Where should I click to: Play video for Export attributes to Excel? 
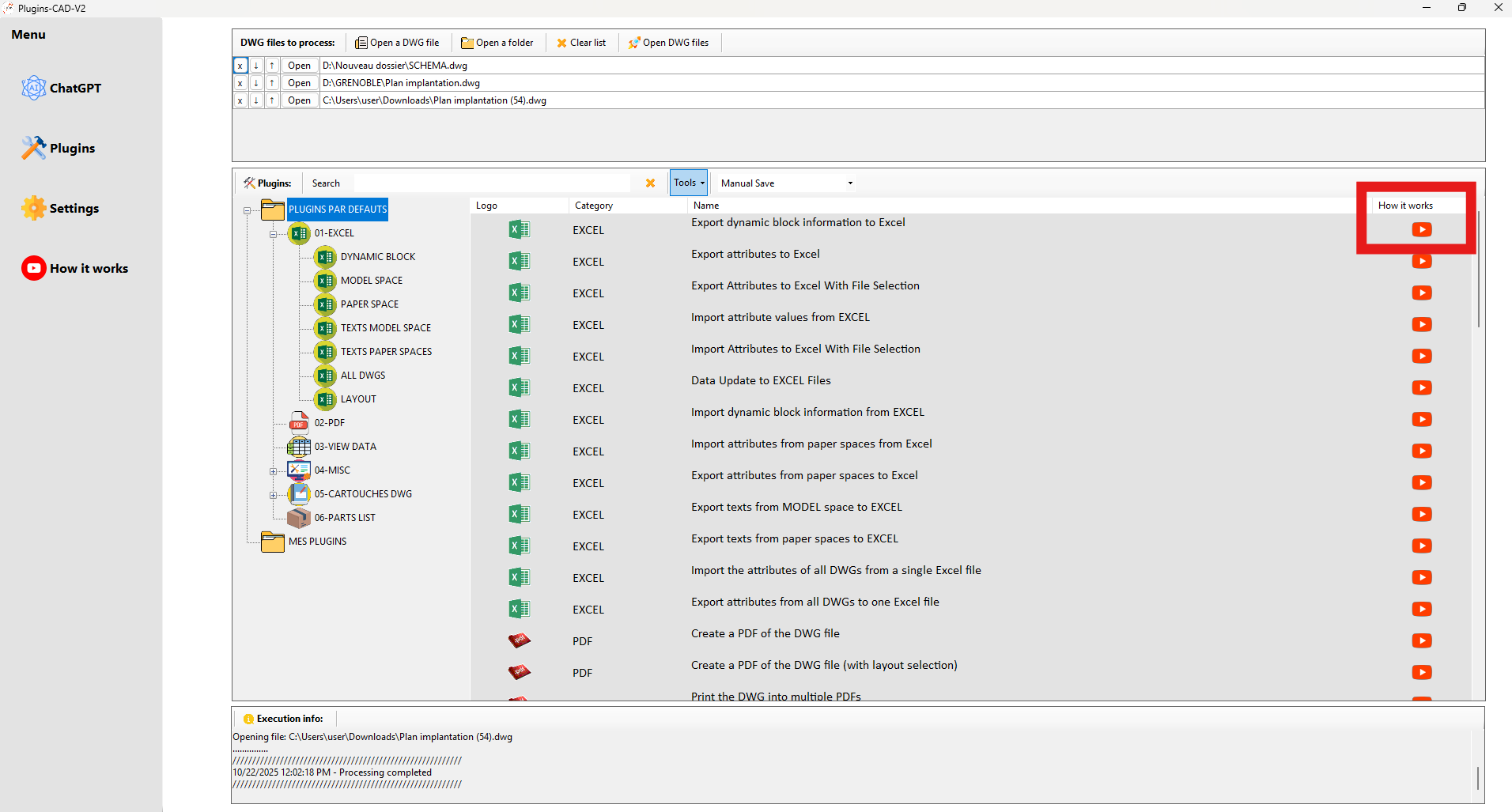coord(1421,262)
